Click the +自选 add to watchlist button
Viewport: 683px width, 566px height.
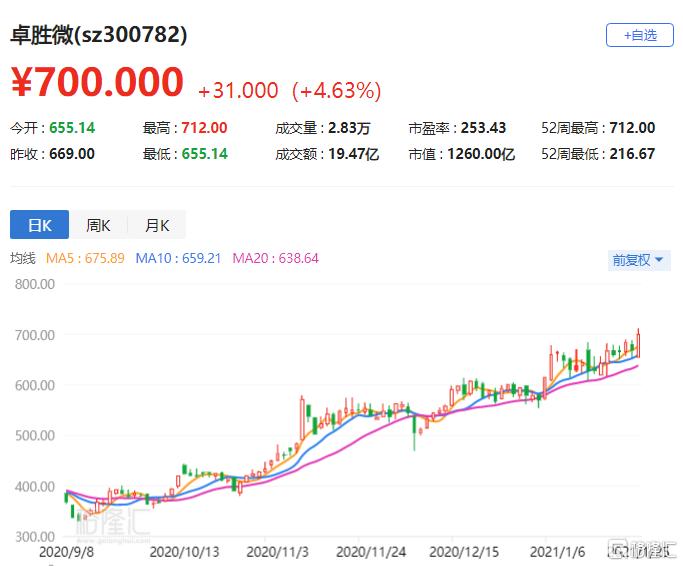click(639, 35)
